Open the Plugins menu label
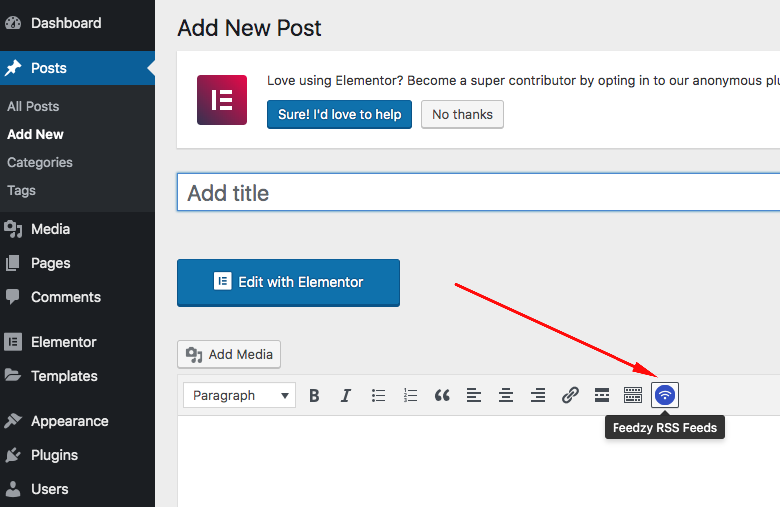This screenshot has width=780, height=507. click(55, 455)
